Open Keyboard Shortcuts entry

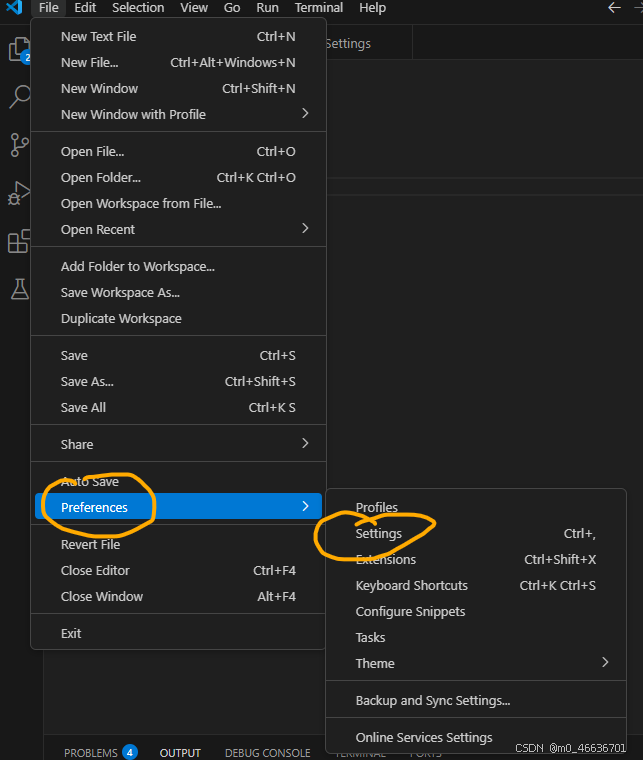pos(476,586)
